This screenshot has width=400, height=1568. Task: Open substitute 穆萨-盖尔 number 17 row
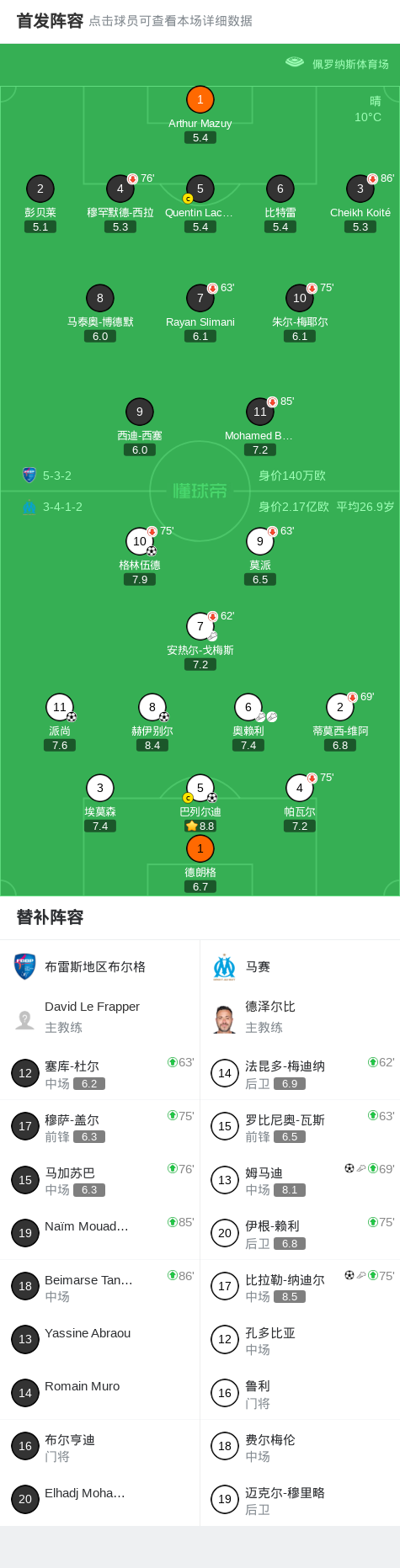99,1127
